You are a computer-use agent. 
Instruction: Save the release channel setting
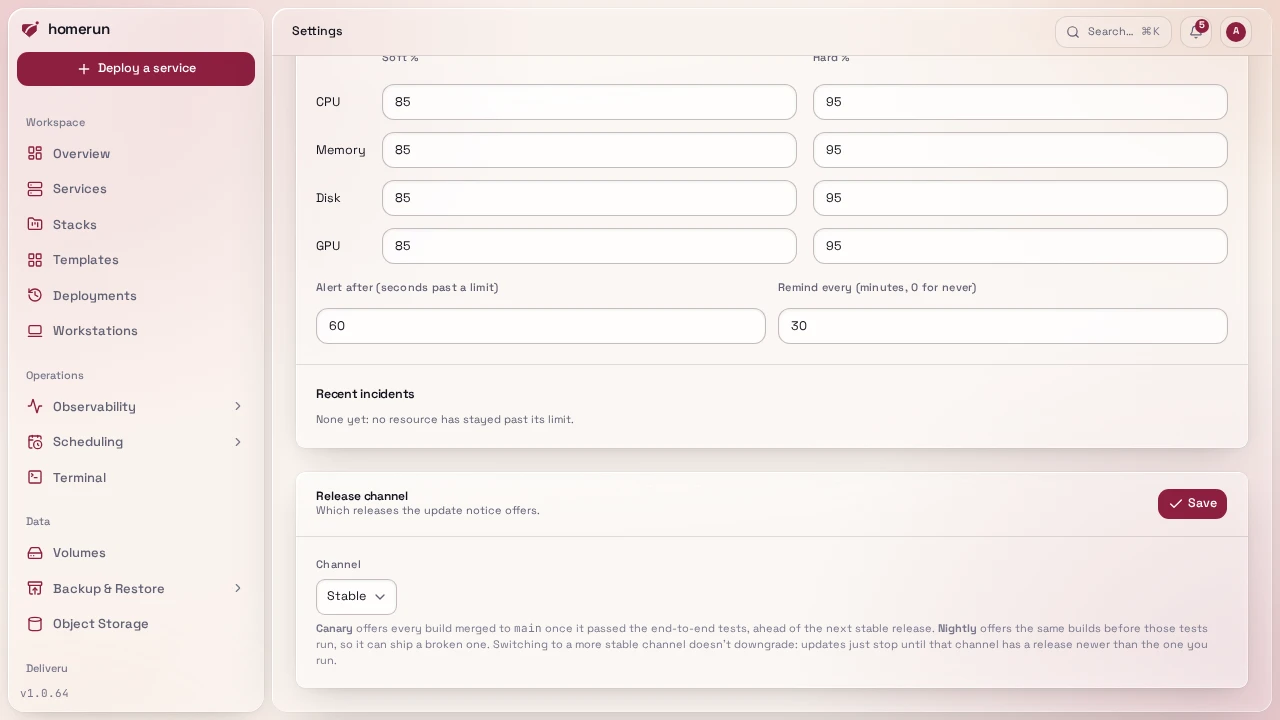tap(1192, 504)
